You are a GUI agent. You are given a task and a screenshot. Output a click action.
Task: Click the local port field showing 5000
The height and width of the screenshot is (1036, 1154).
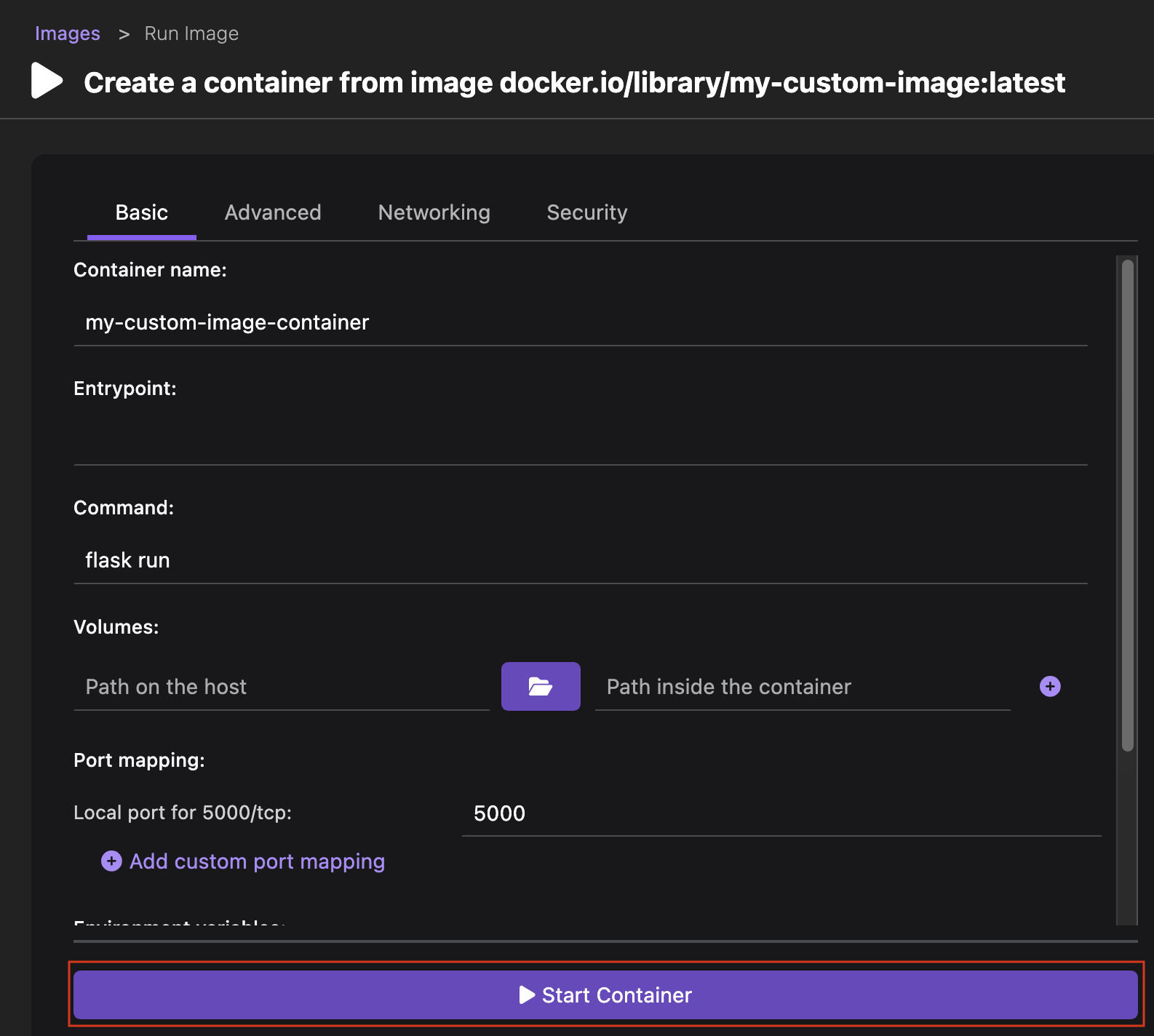coord(781,813)
